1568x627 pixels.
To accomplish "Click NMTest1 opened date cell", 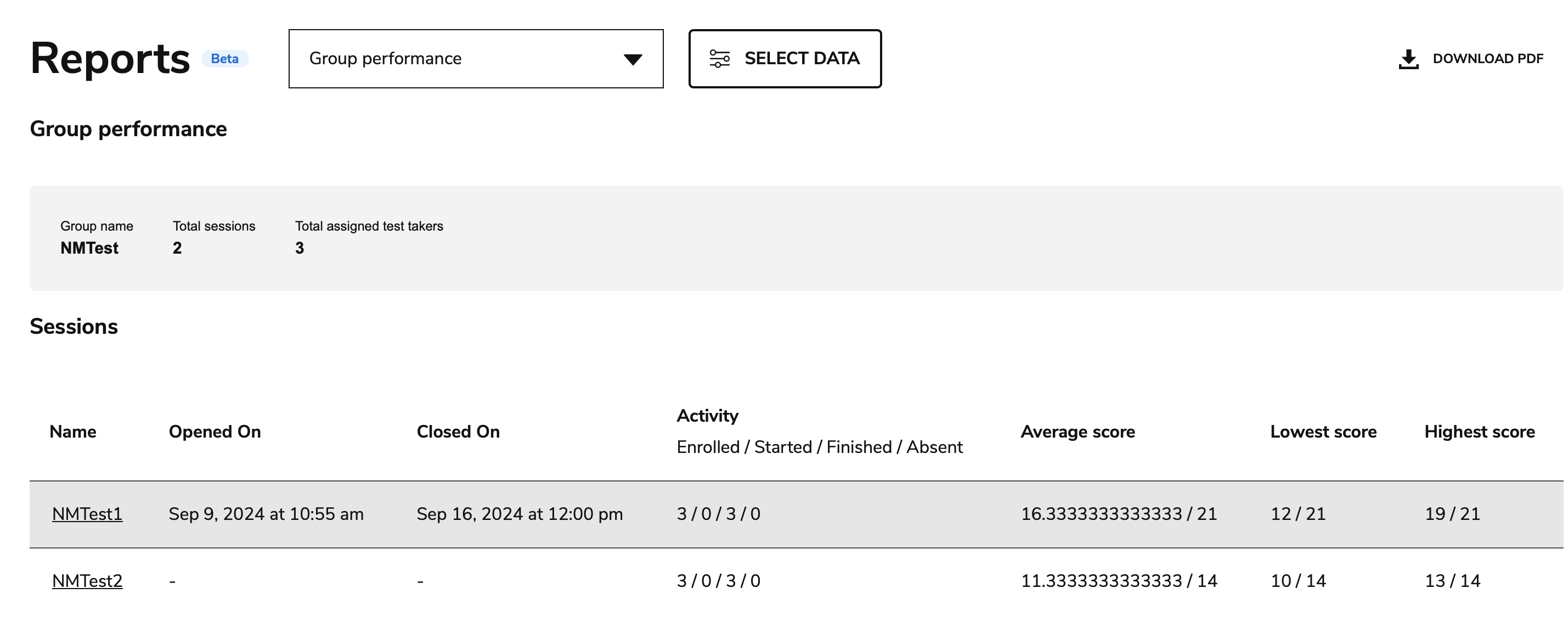I will coord(266,514).
